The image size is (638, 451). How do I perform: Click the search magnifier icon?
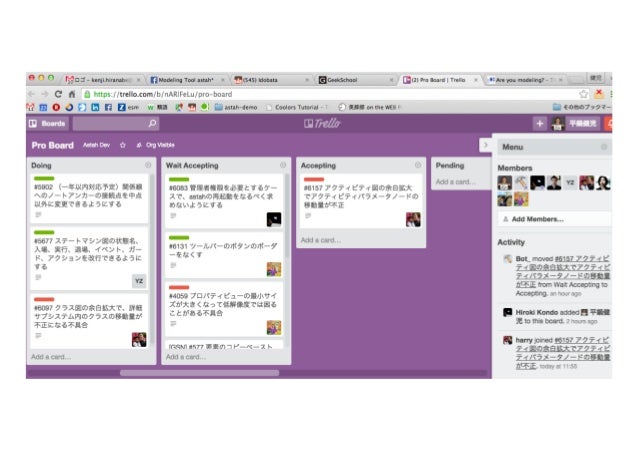point(152,123)
